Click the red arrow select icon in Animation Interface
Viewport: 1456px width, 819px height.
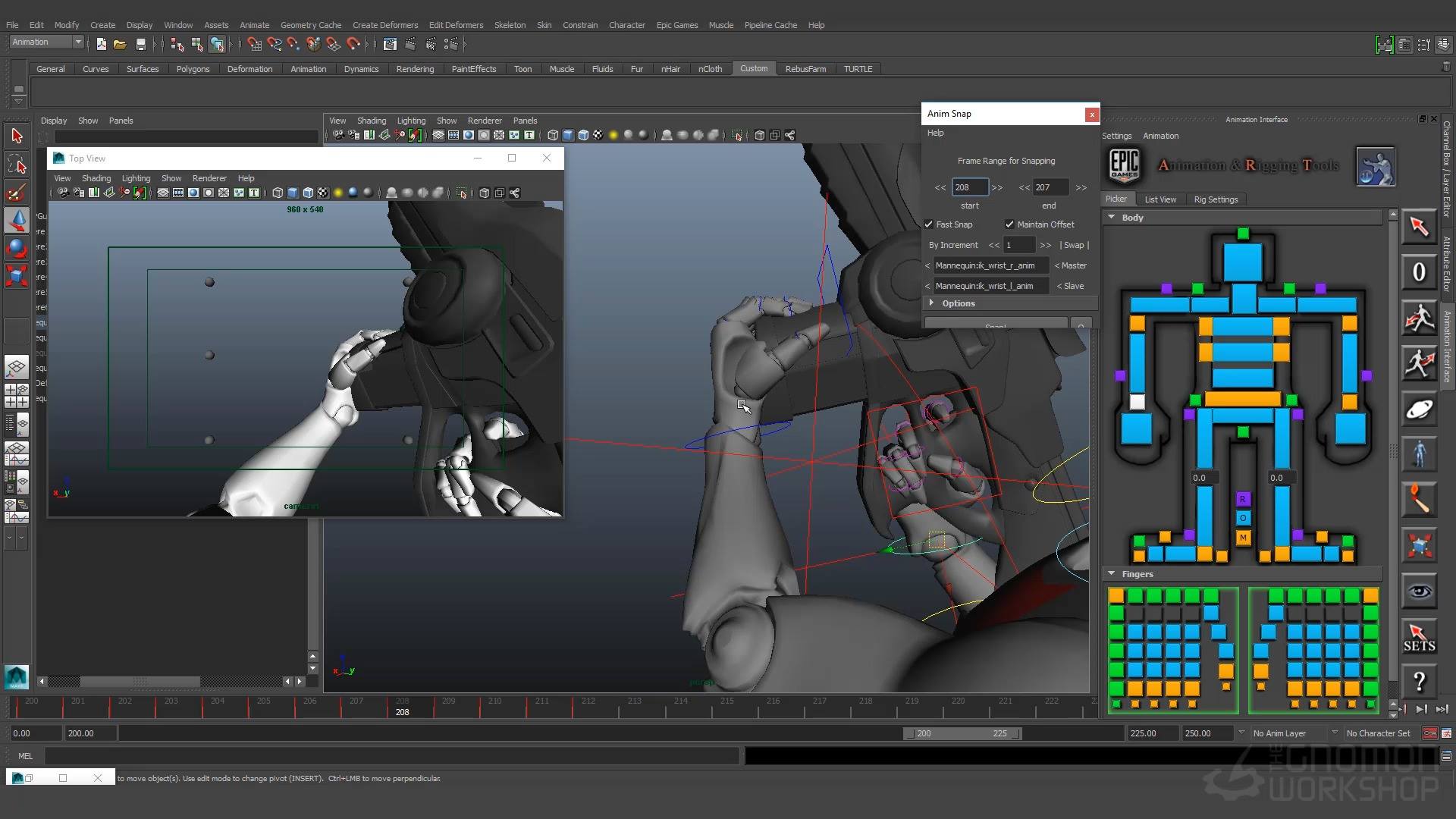click(1419, 227)
